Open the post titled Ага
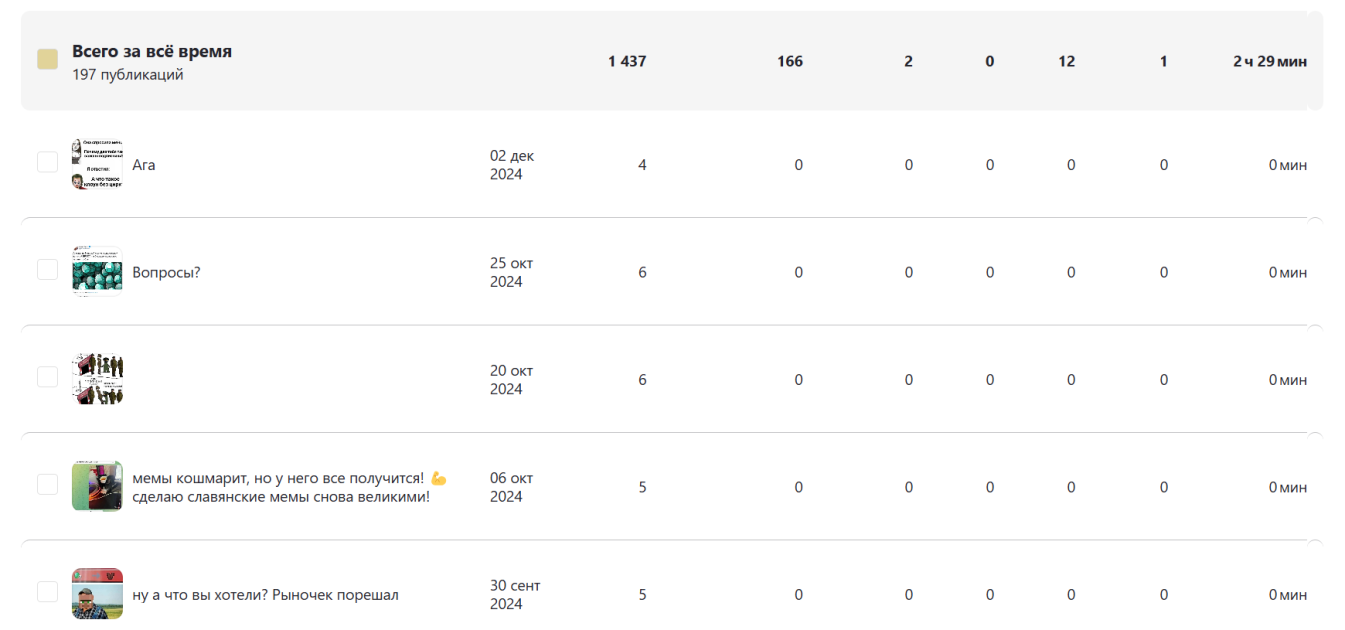Screen dimensions: 1345x630 click(144, 165)
